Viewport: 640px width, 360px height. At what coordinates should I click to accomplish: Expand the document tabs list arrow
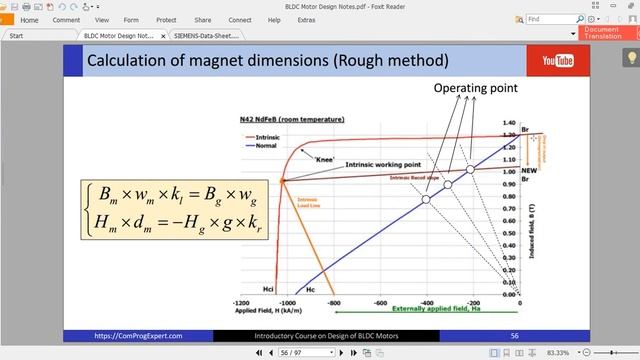point(573,34)
